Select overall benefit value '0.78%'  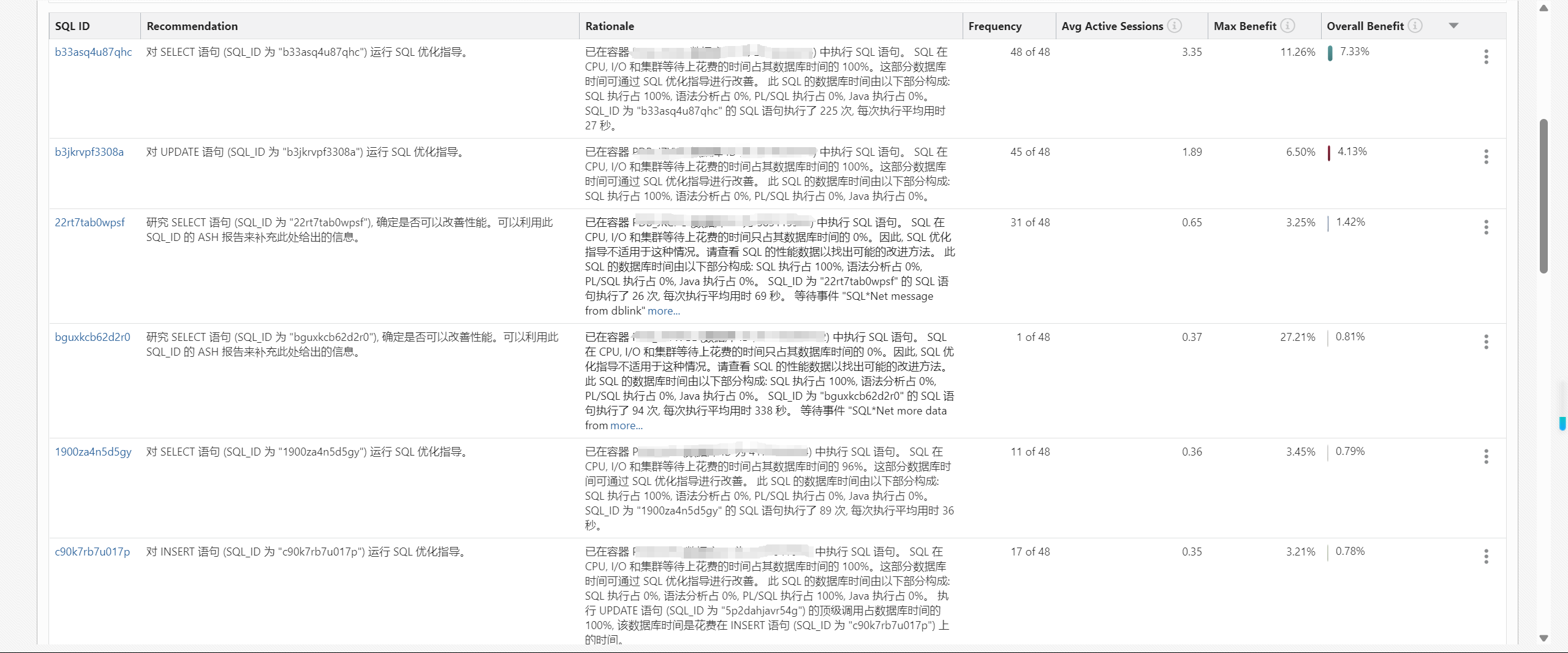click(1350, 551)
